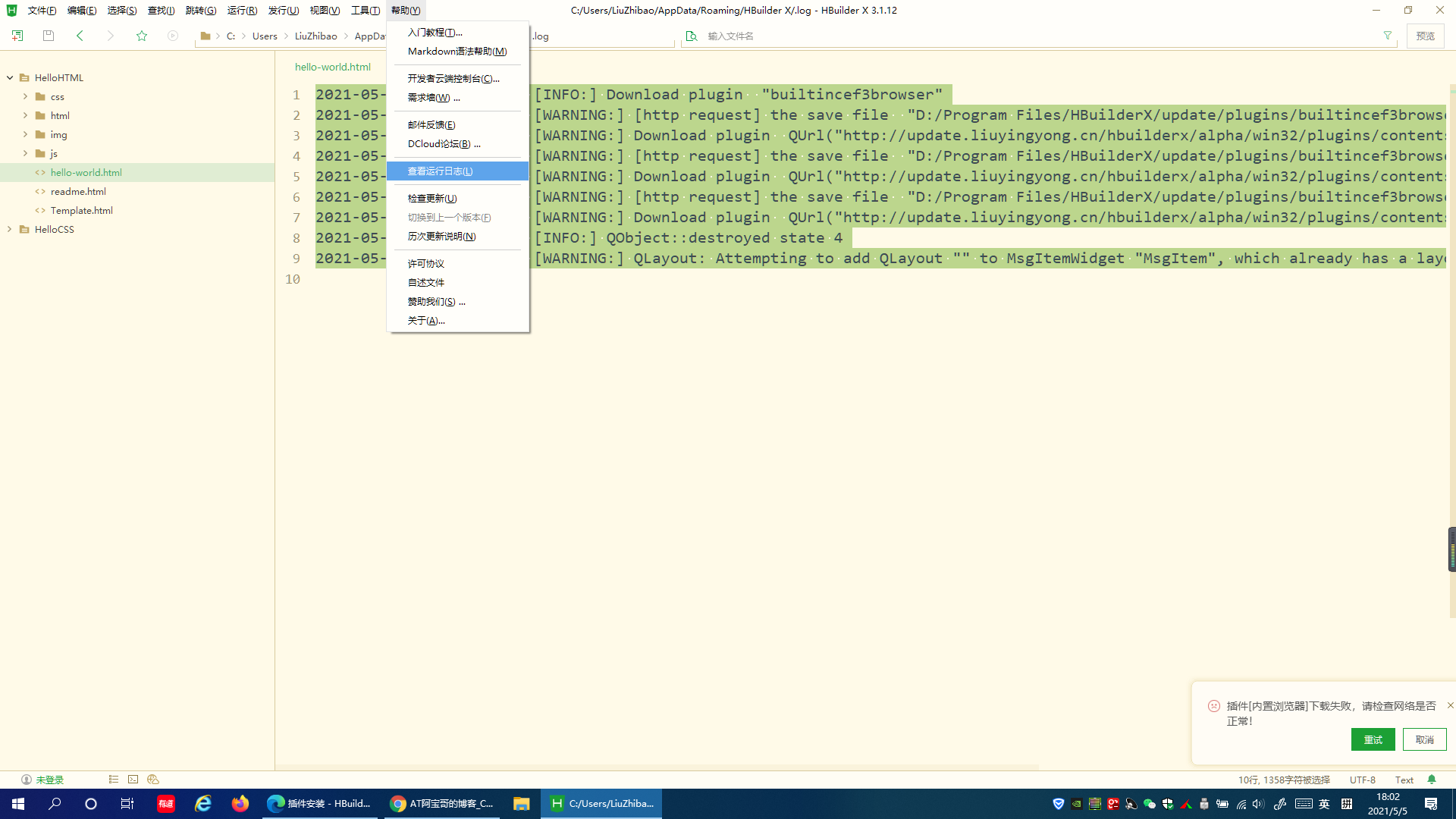Click the favorites star icon
Viewport: 1456px width, 819px height.
[x=142, y=35]
